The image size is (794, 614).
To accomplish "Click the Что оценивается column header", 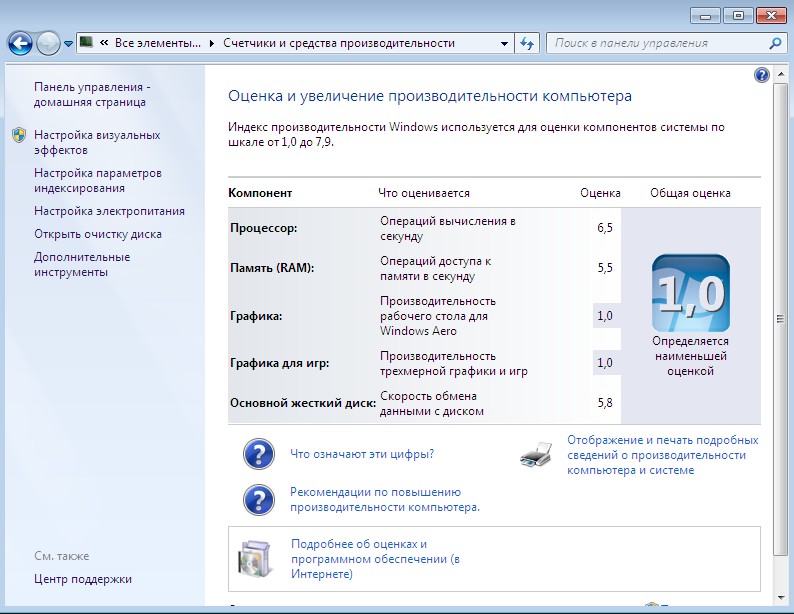I will (424, 193).
